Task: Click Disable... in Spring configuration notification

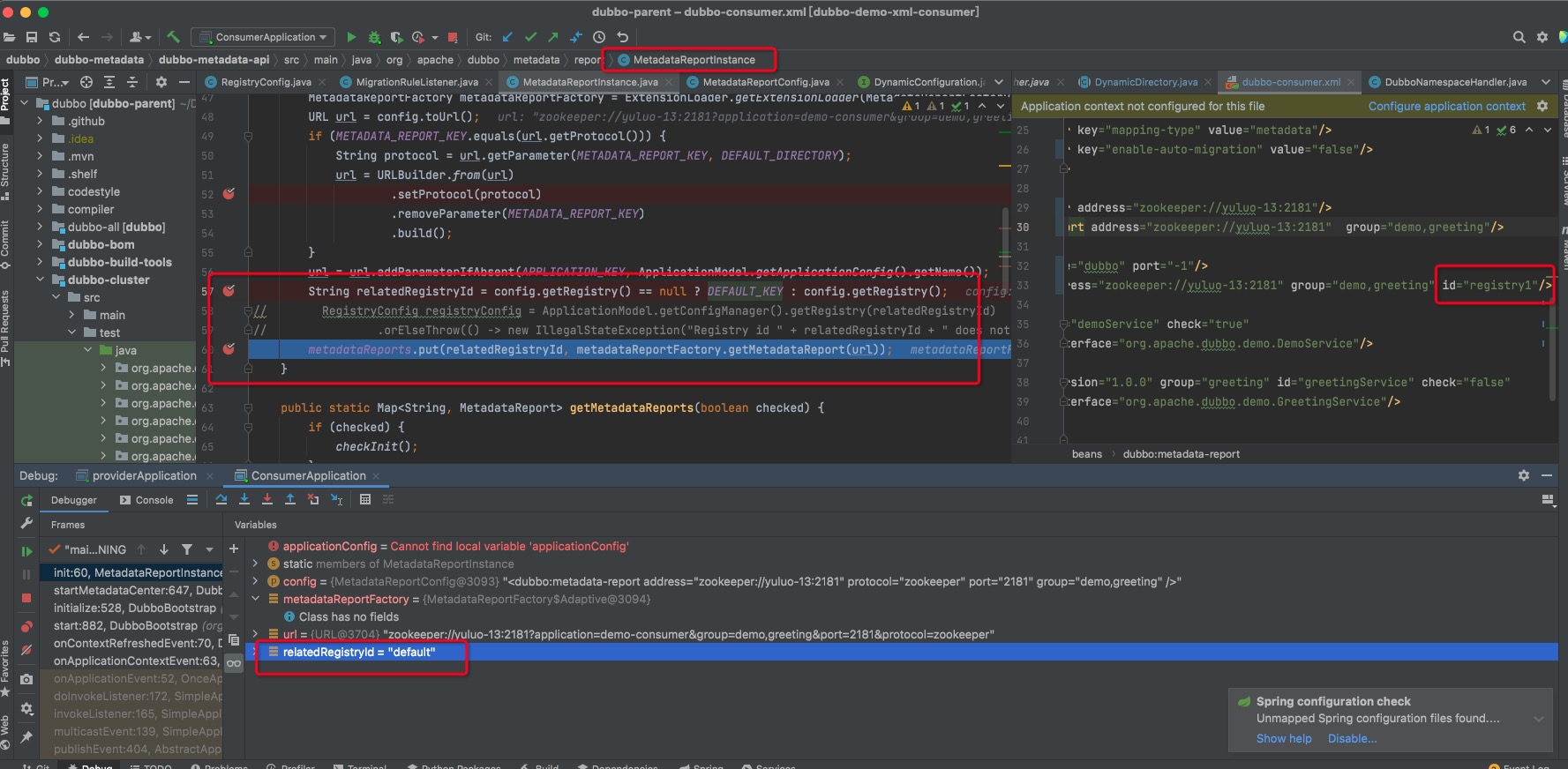Action: (1352, 738)
